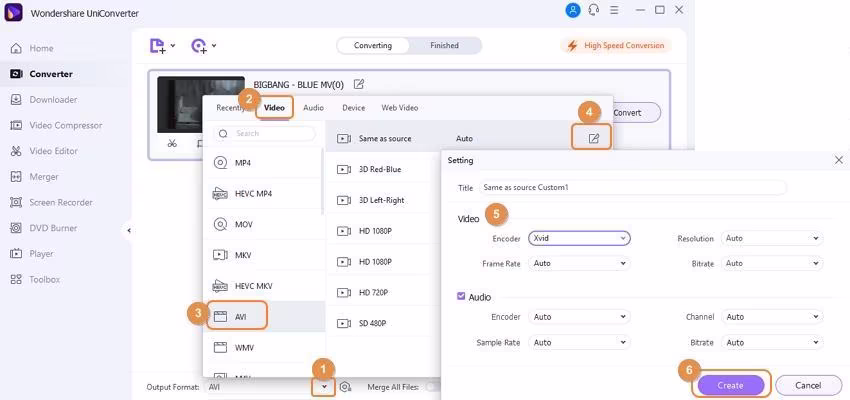Switch to the Video tab
The height and width of the screenshot is (400, 850).
(x=274, y=108)
